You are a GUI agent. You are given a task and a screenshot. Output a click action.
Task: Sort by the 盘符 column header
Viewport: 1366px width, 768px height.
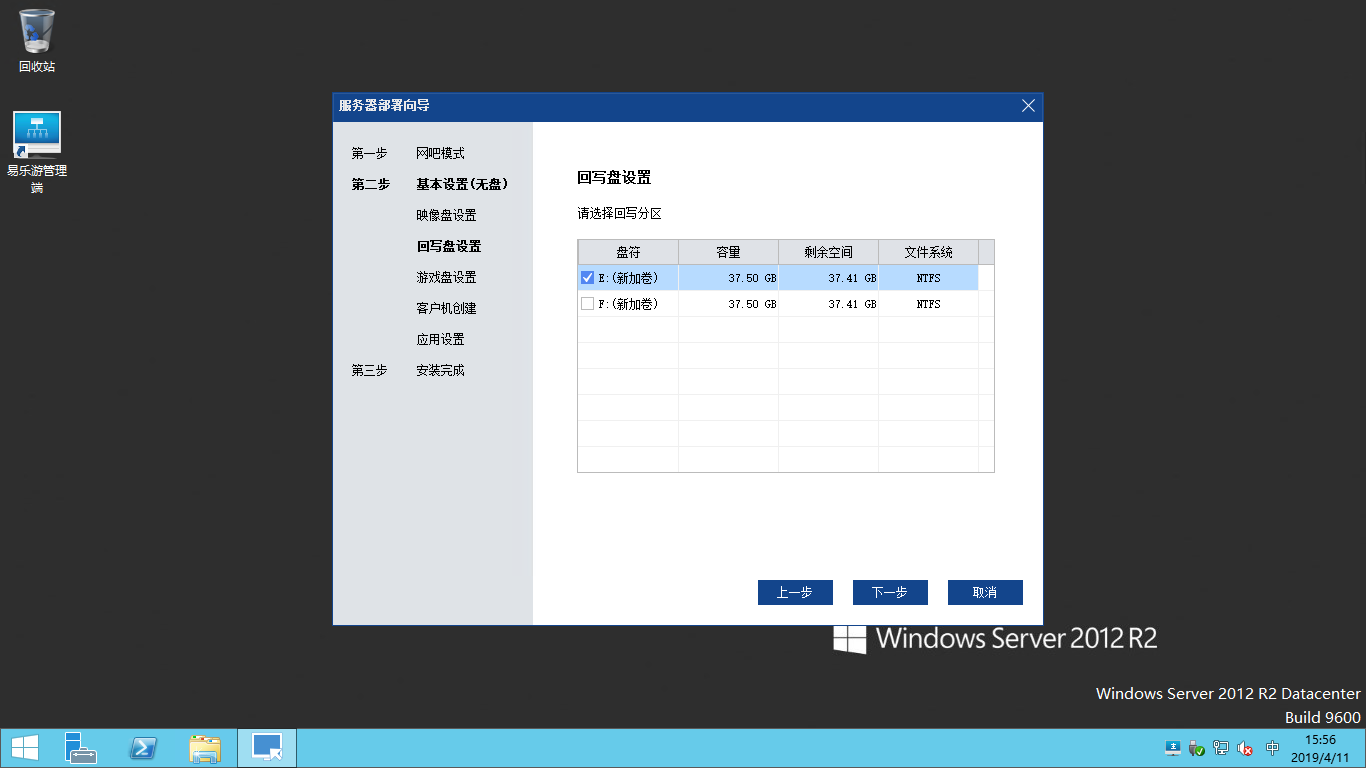pos(628,252)
